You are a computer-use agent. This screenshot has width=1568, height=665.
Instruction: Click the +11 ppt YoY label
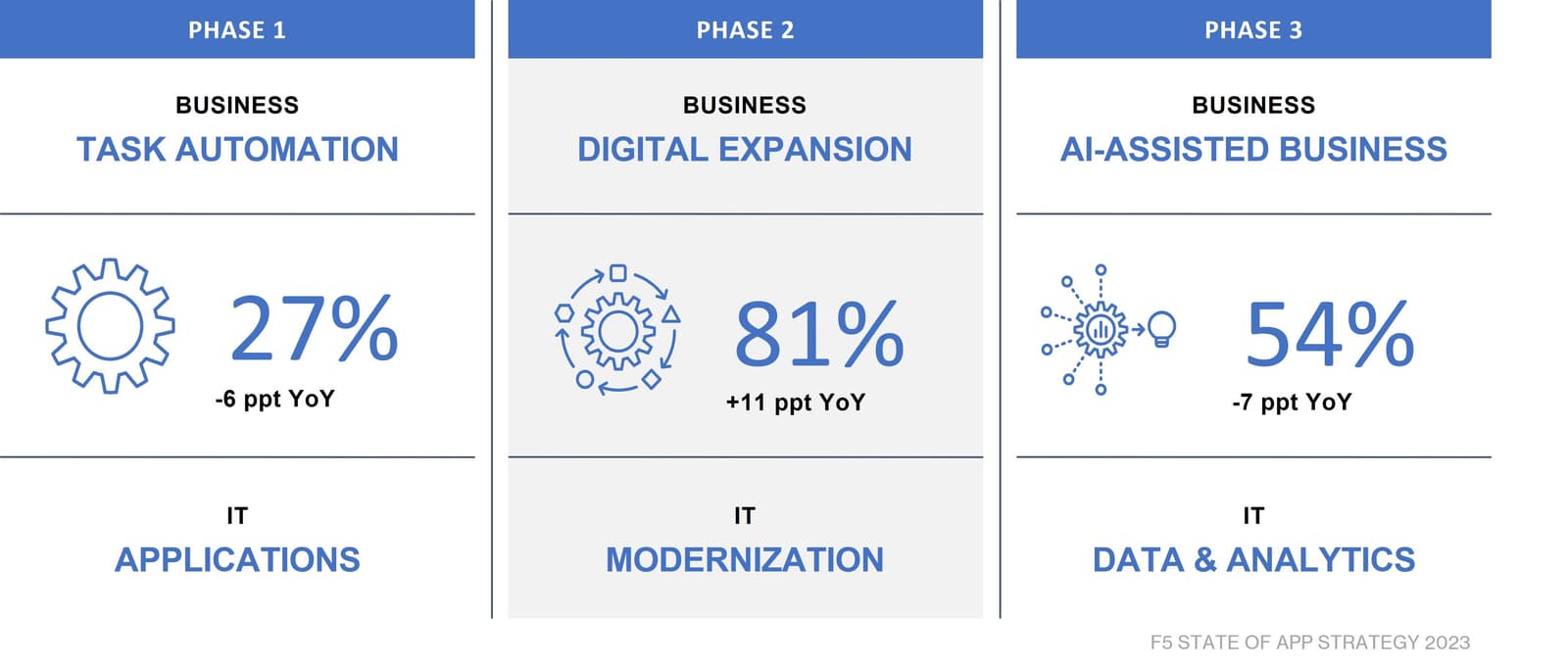click(x=796, y=403)
